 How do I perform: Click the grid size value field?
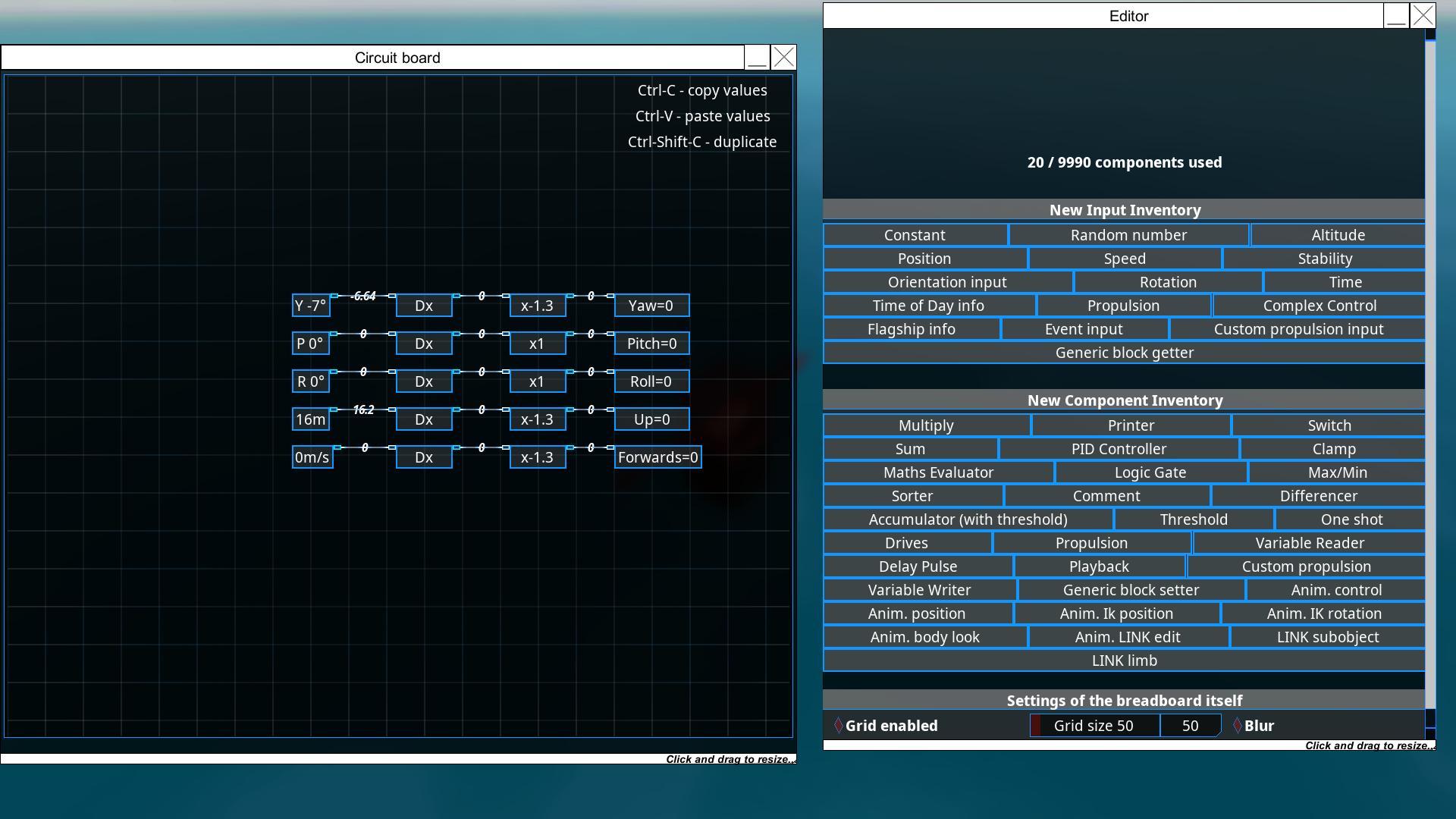(1190, 726)
